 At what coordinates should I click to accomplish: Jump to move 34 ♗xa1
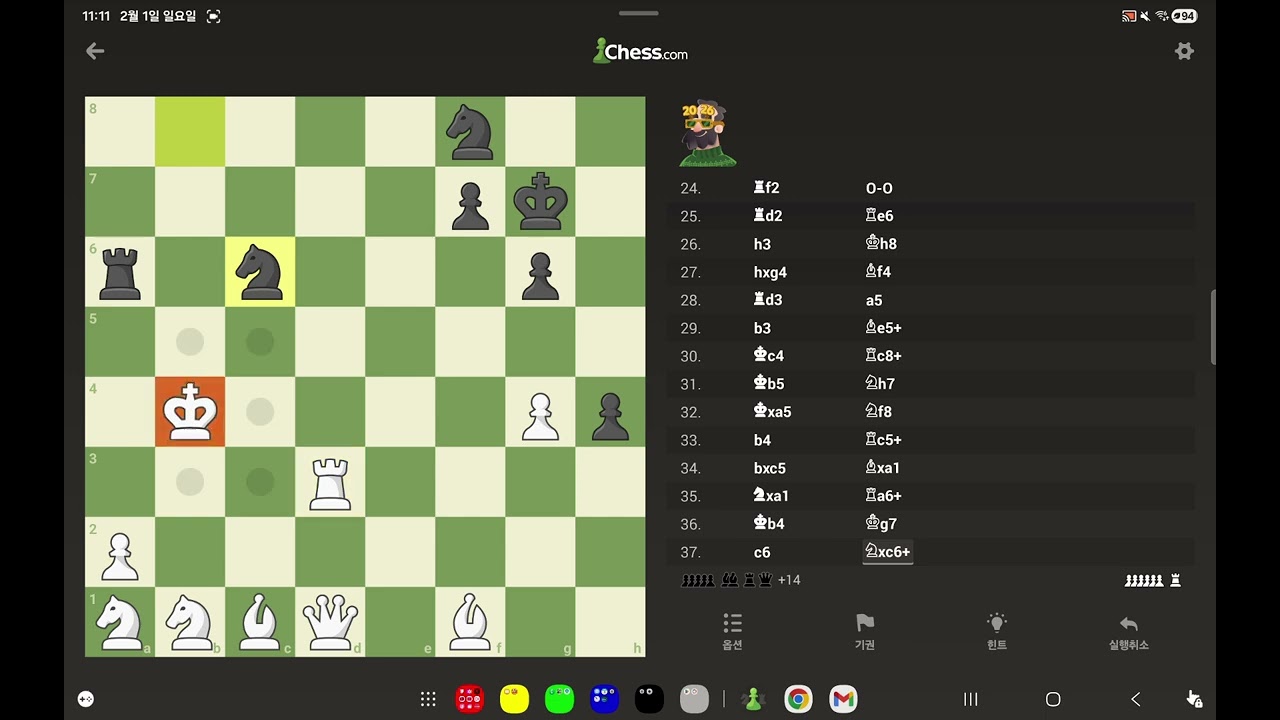point(883,468)
